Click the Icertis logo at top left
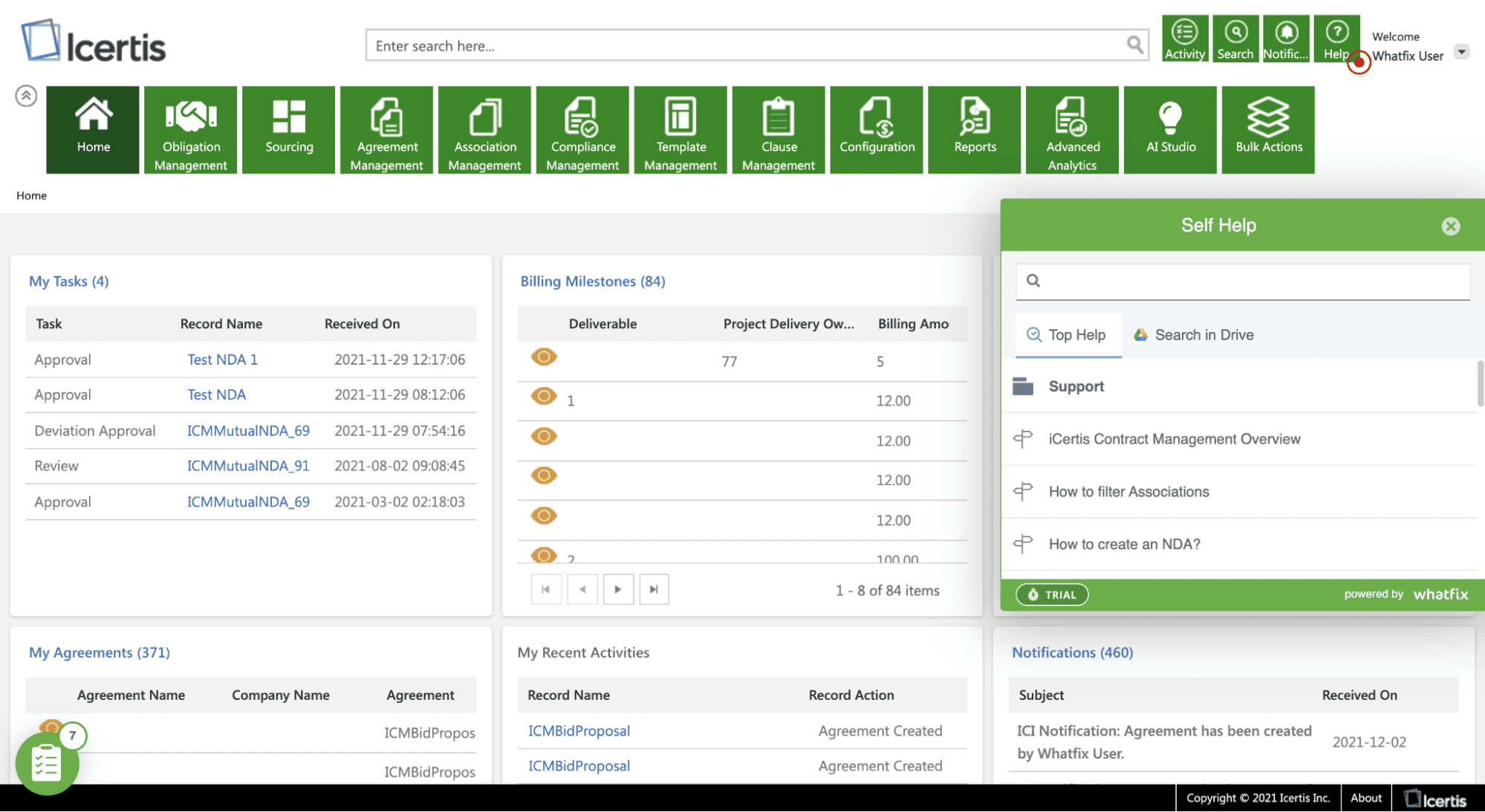1485x812 pixels. (x=94, y=42)
